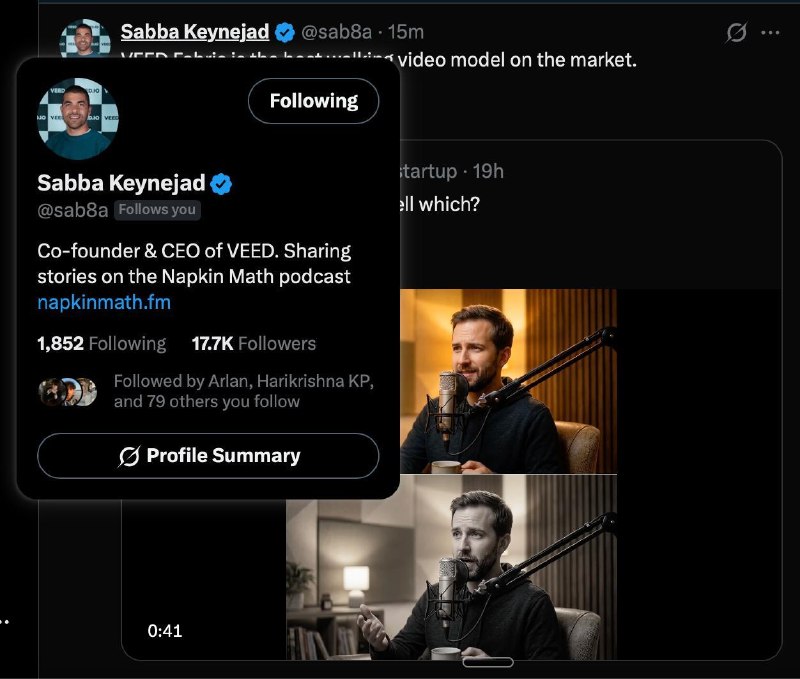Open the large profile avatar in the hover card
Image resolution: width=800 pixels, height=679 pixels.
pos(78,119)
